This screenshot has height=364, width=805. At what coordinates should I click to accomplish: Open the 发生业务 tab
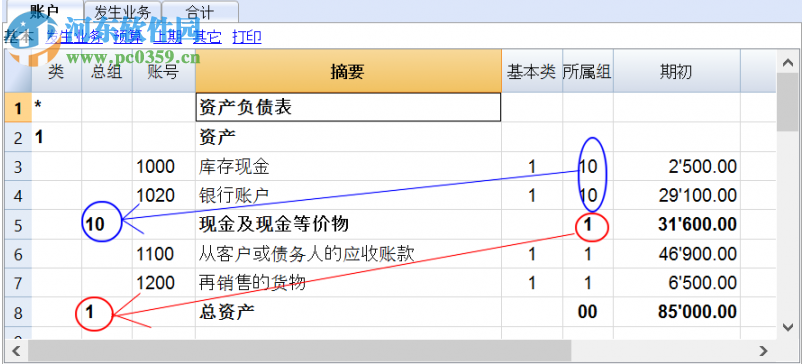123,11
